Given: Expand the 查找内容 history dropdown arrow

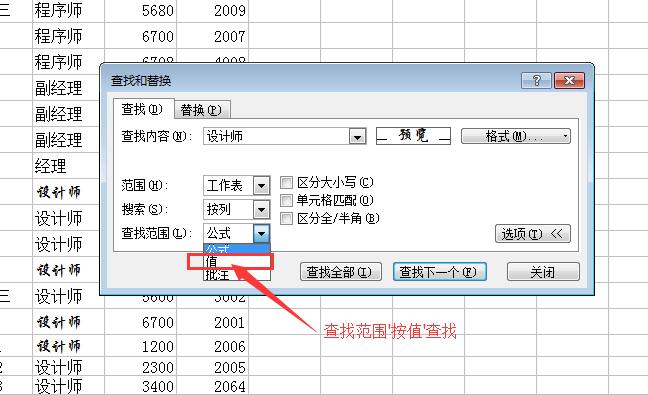Looking at the screenshot, I should [x=357, y=136].
